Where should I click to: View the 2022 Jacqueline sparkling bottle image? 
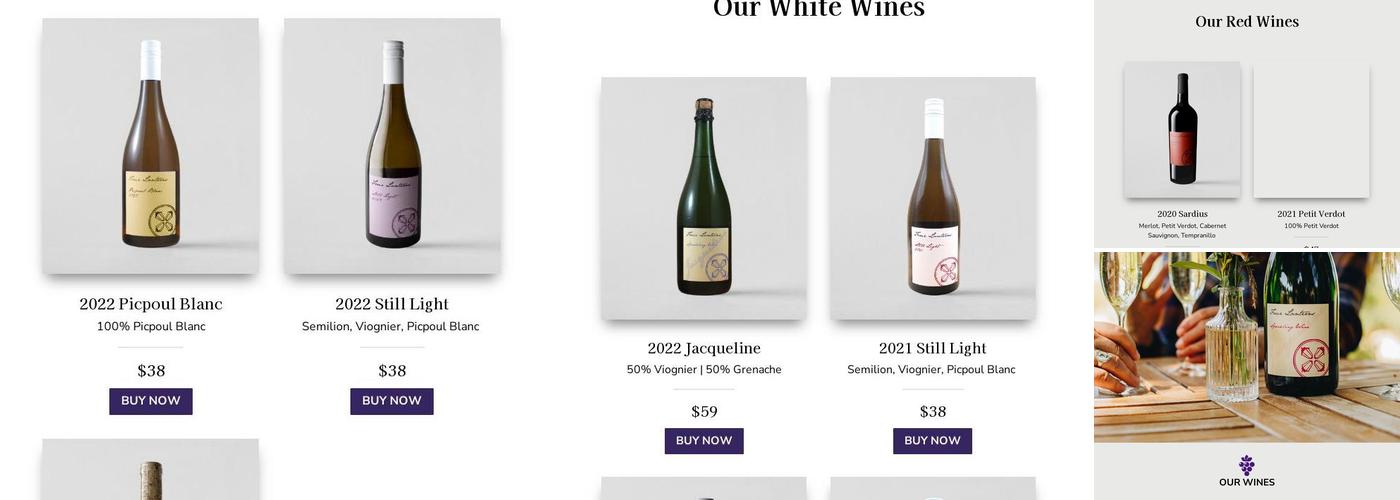(704, 198)
